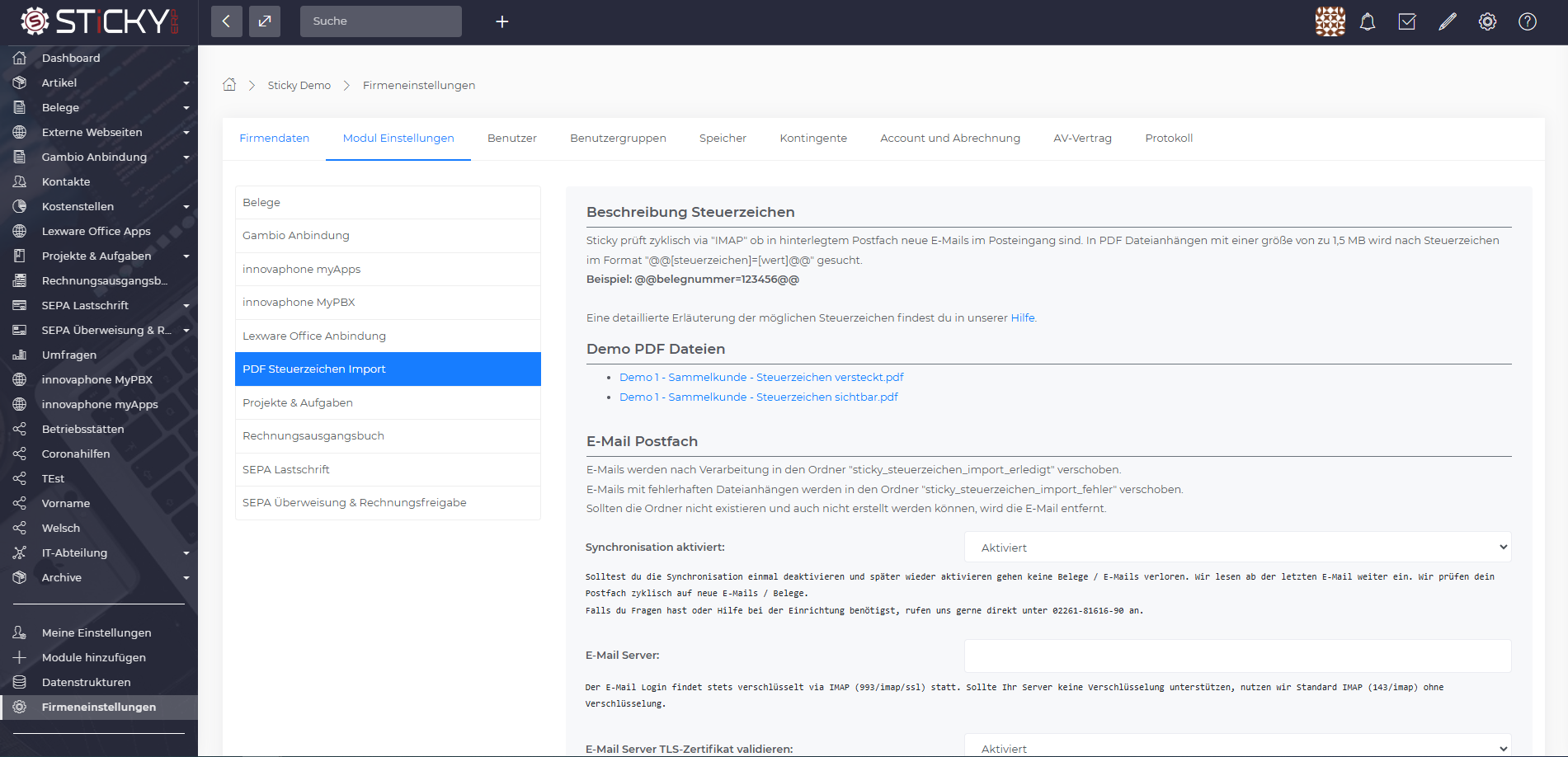Image resolution: width=1568 pixels, height=757 pixels.
Task: Click the Datenstrukturen database icon
Action: (20, 682)
